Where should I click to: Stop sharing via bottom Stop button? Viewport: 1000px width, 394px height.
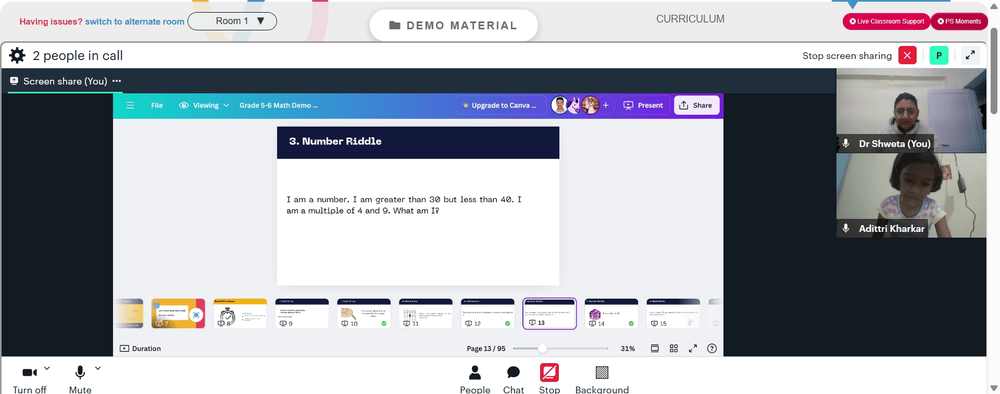(x=549, y=379)
